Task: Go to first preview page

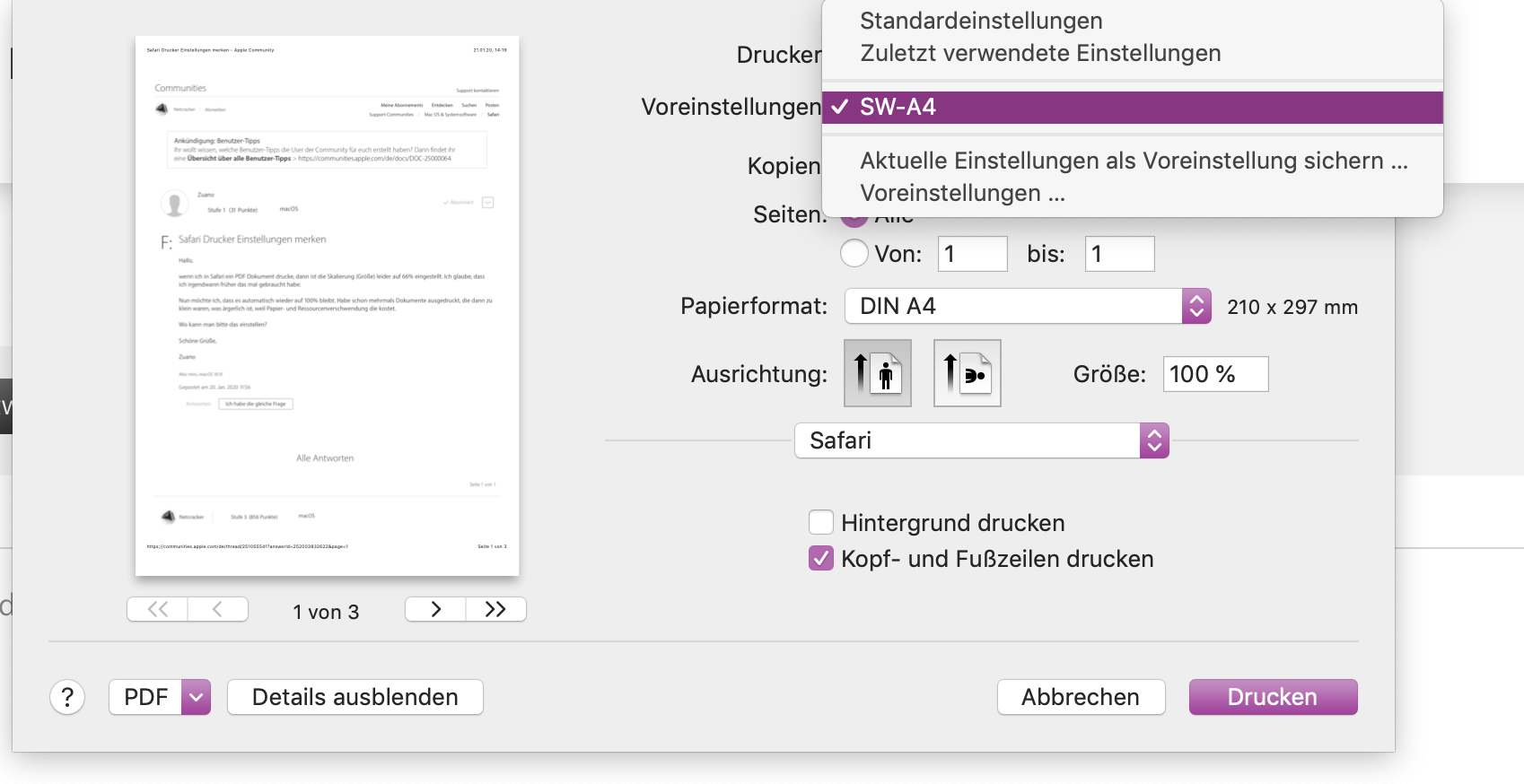Action: [158, 610]
